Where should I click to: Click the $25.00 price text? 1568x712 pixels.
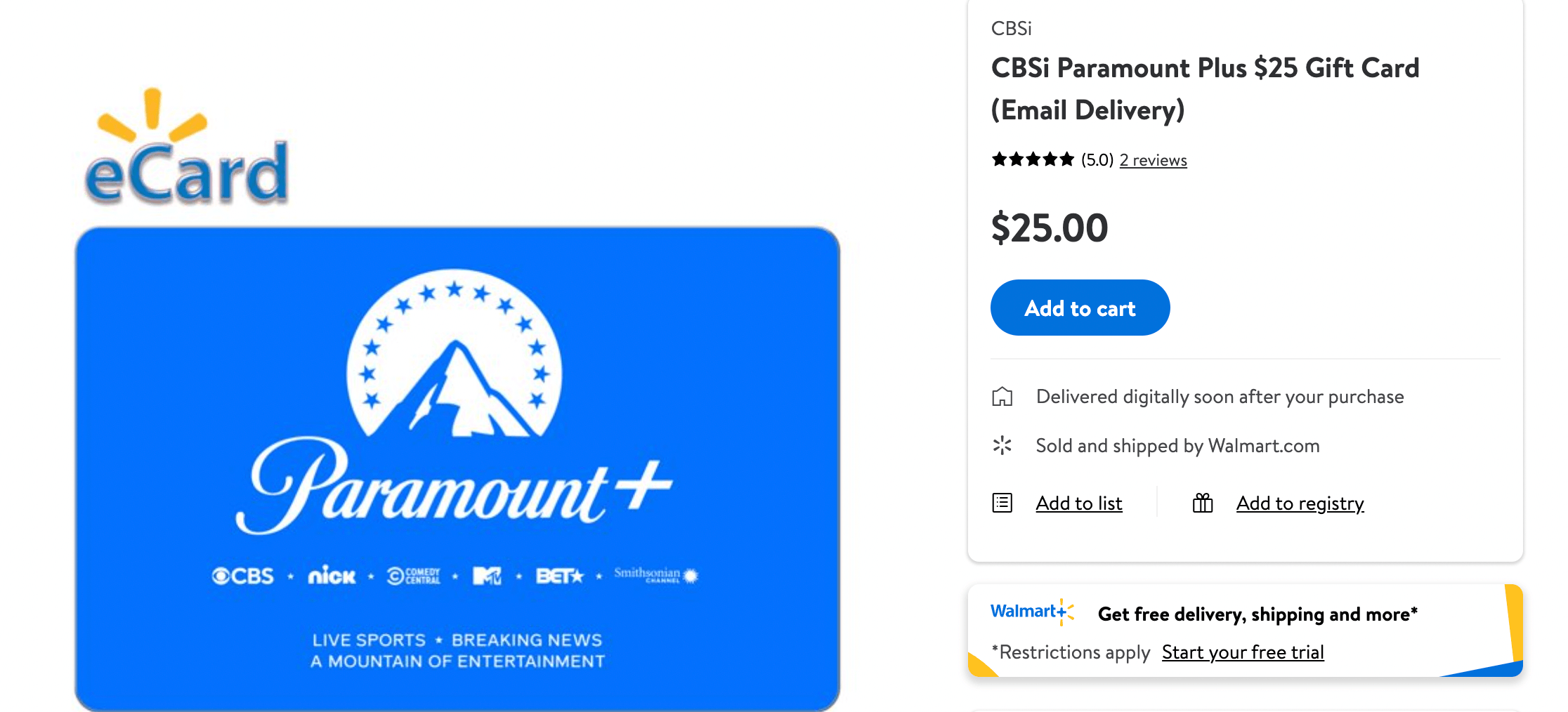pos(1050,227)
